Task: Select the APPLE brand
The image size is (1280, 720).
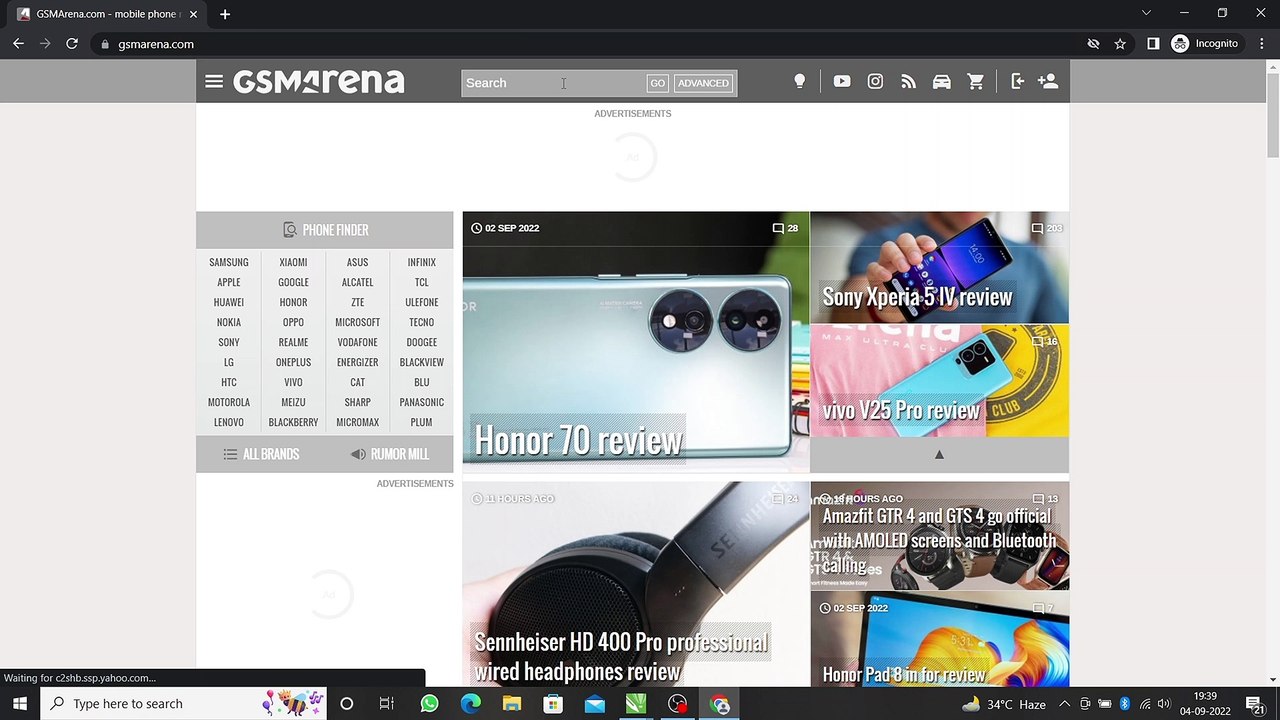Action: tap(229, 282)
